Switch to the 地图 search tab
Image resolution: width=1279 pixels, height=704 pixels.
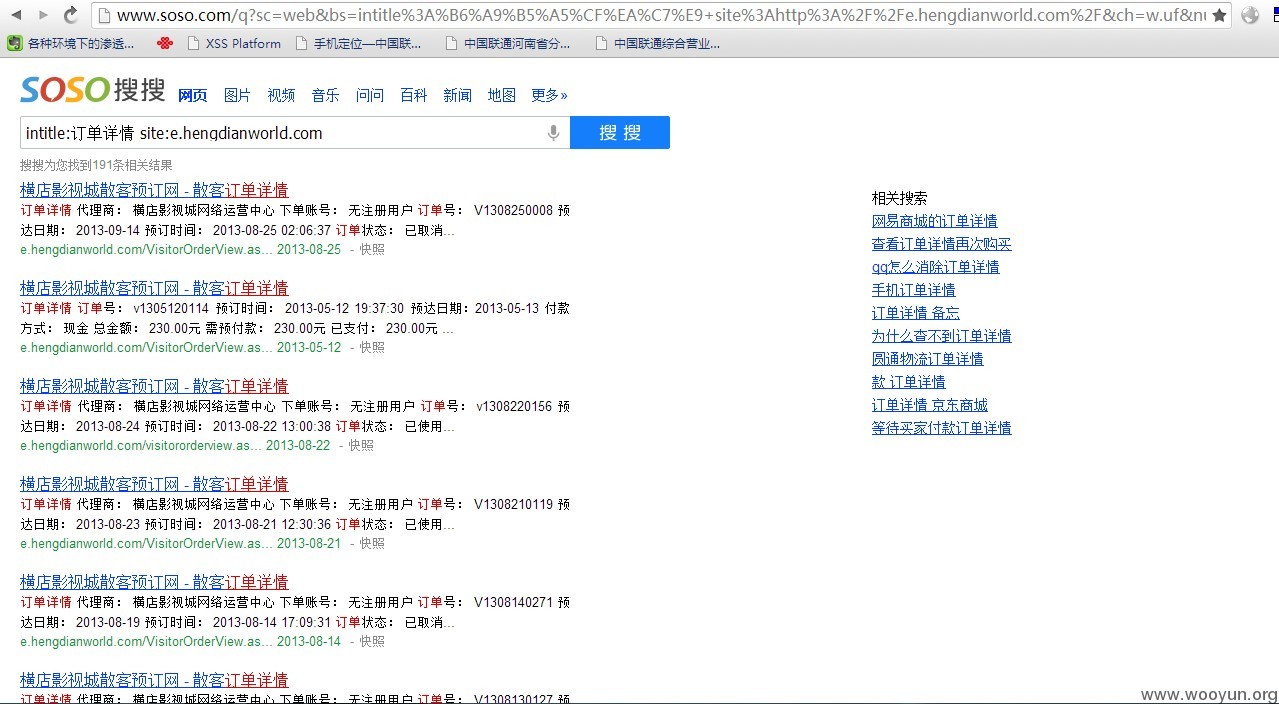pos(501,95)
